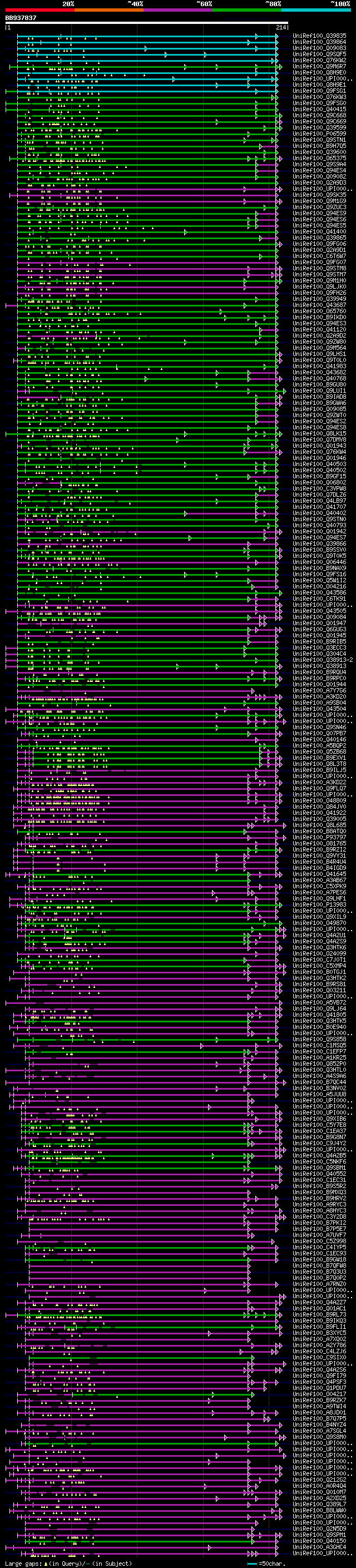The image size is (356, 1568).
Task: Click the cyan alignment bar beside UniRef100_Q39835
Action: pyautogui.click(x=147, y=36)
